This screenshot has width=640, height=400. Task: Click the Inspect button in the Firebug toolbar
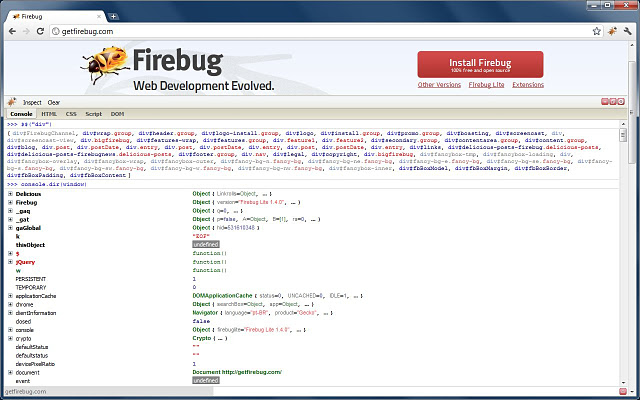point(32,102)
